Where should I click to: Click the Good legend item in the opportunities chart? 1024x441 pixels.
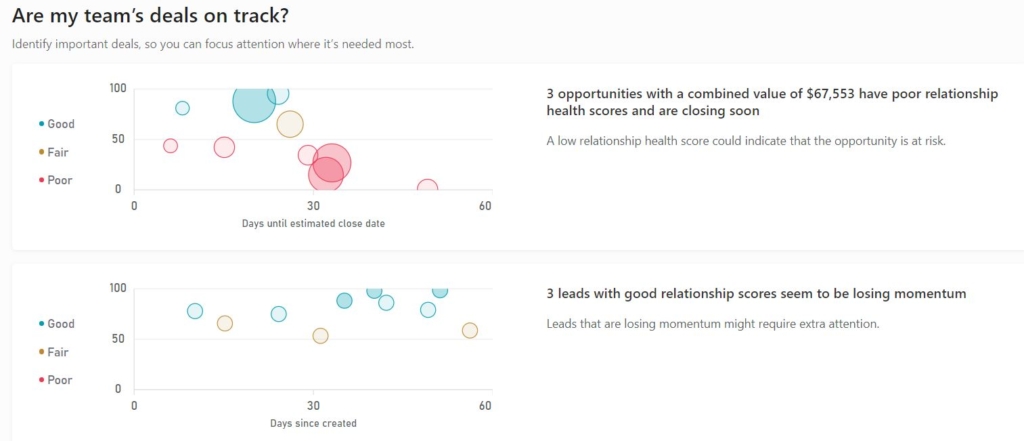[60, 124]
